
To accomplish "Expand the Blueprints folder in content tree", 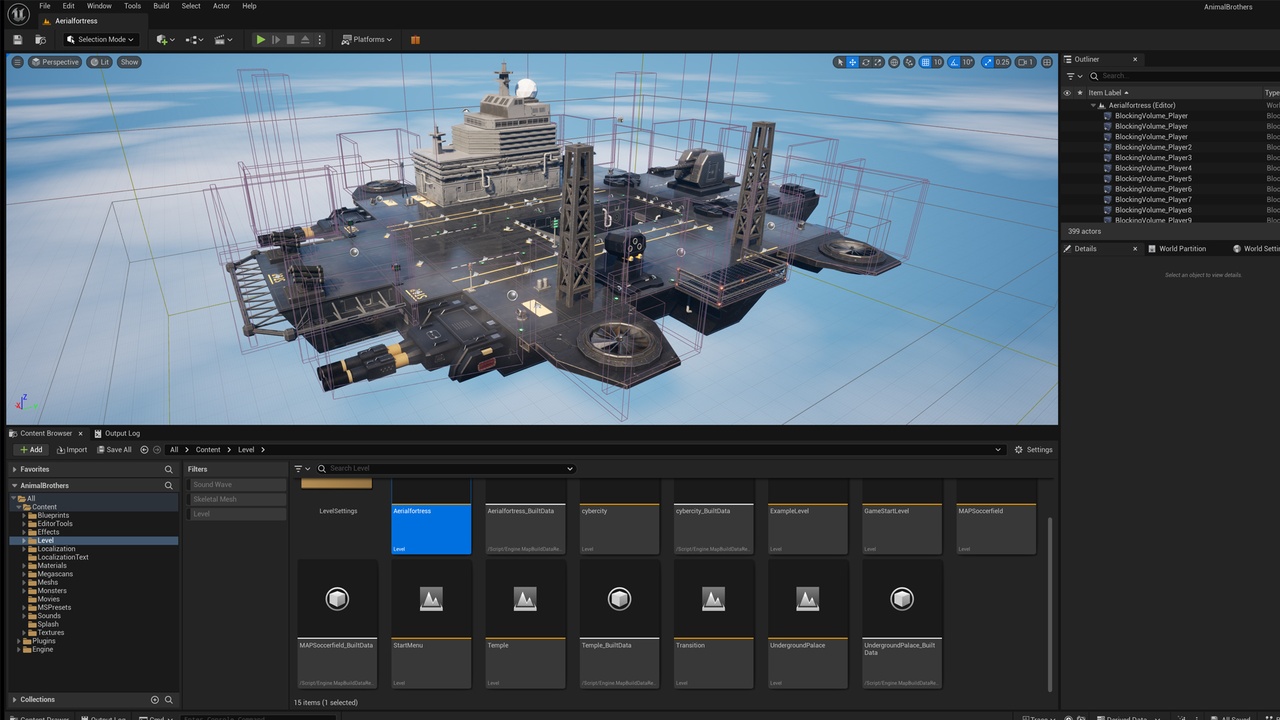I will tap(24, 516).
